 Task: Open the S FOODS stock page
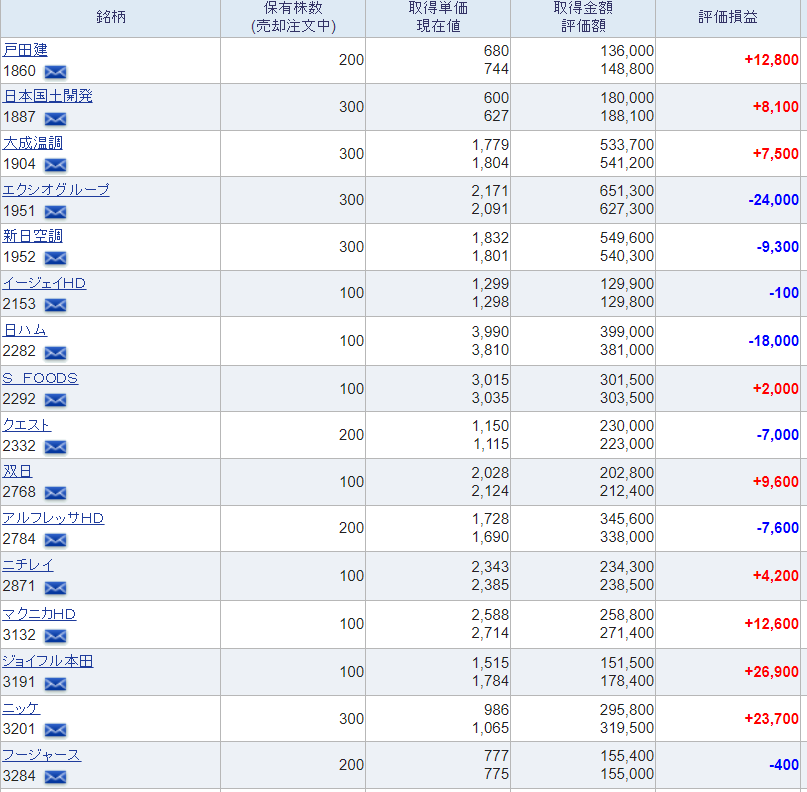[x=40, y=378]
